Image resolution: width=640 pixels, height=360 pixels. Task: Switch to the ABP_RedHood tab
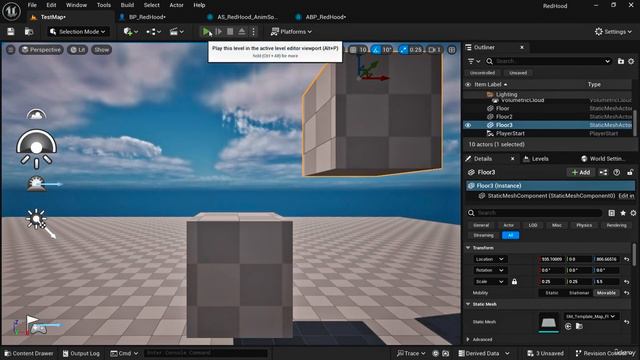tap(325, 17)
